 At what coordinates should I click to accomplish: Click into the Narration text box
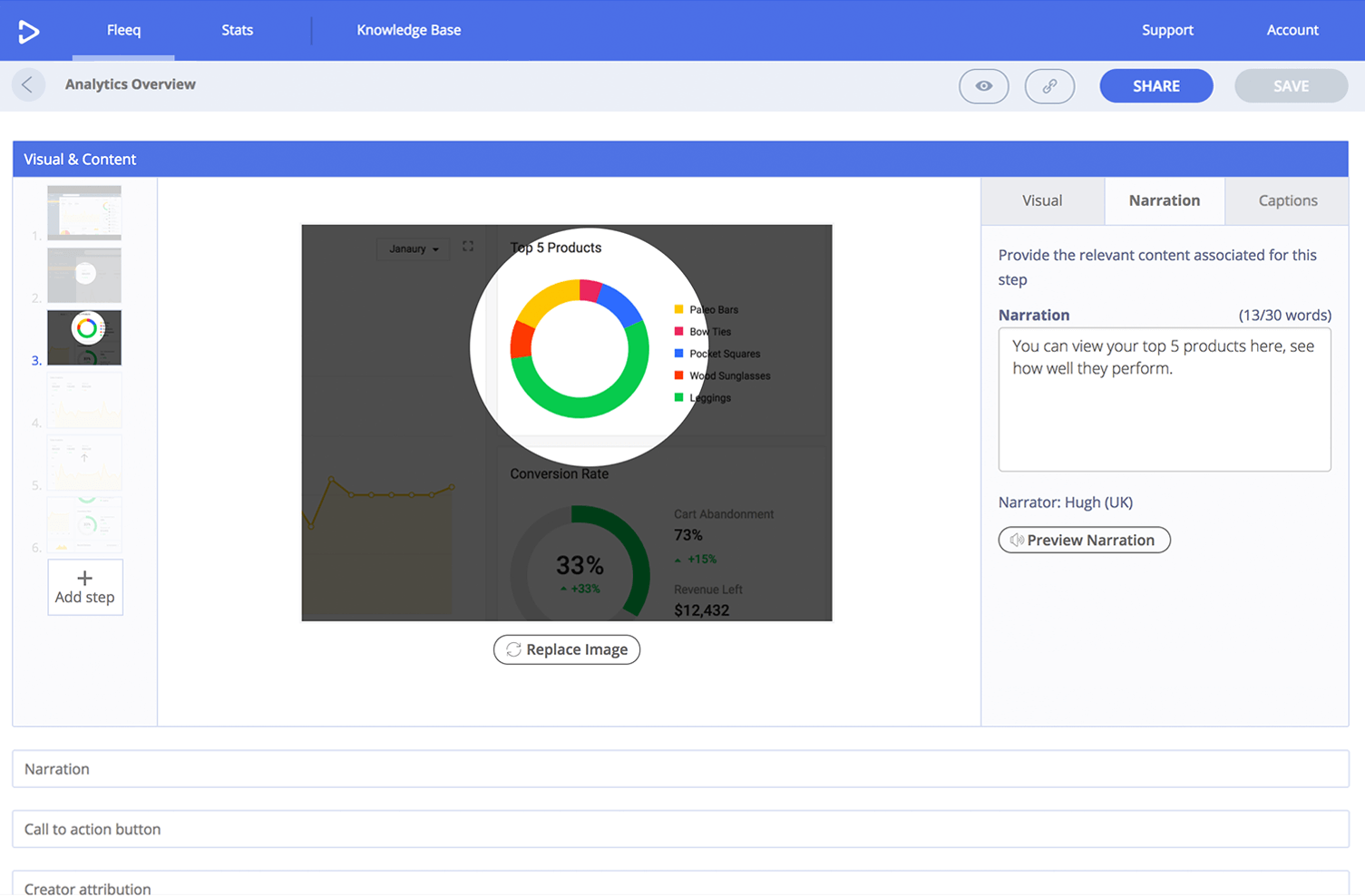coord(1164,399)
